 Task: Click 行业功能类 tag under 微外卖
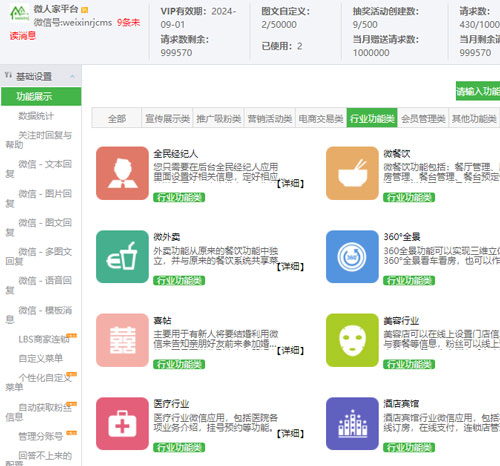pos(179,281)
